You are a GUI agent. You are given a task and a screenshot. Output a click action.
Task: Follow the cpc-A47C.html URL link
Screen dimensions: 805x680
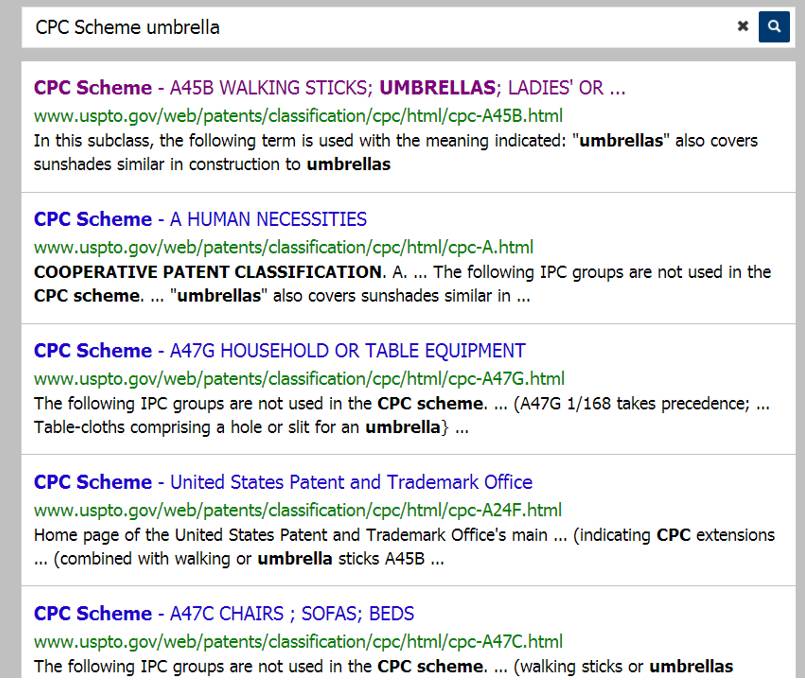click(298, 642)
